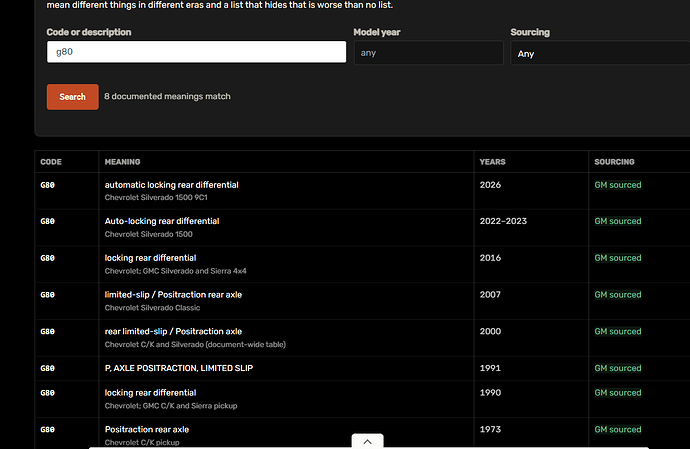Click the YEARS column header
690x449 pixels.
click(x=492, y=162)
